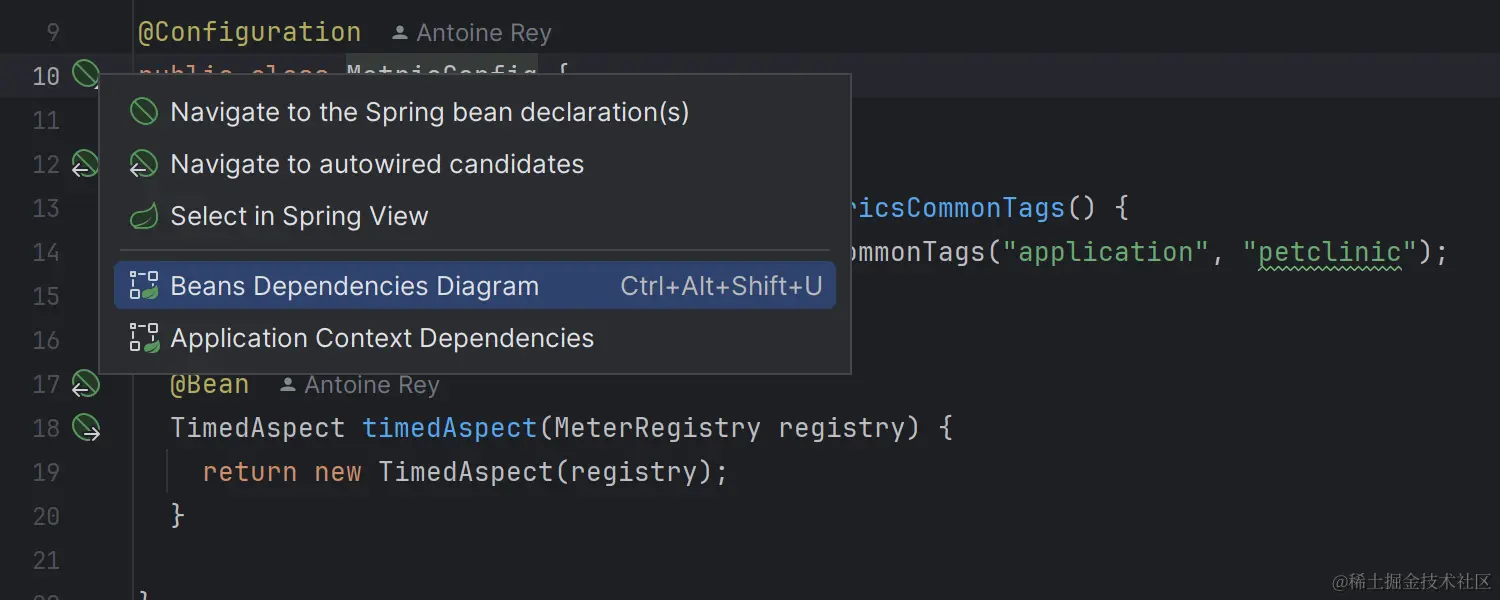Click the @Configuration annotation
This screenshot has height=600, width=1500.
249,33
